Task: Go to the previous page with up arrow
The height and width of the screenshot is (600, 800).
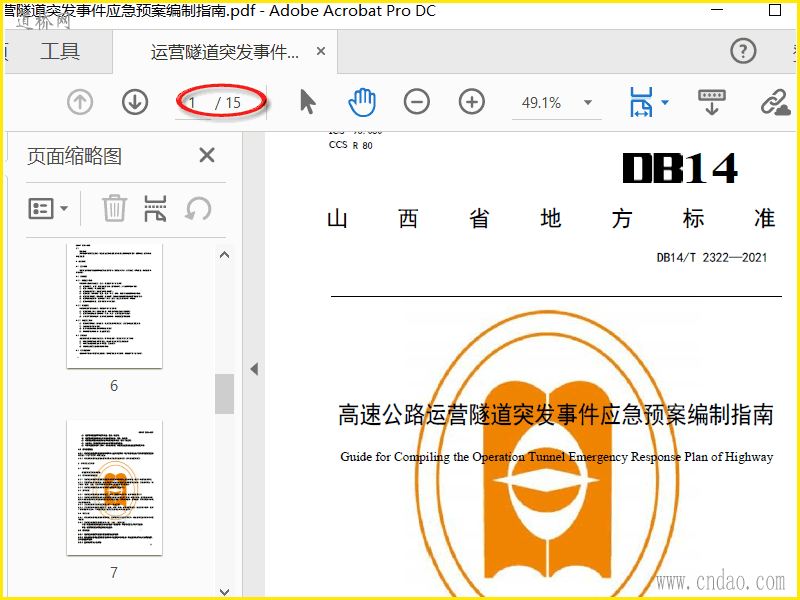Action: pyautogui.click(x=80, y=102)
